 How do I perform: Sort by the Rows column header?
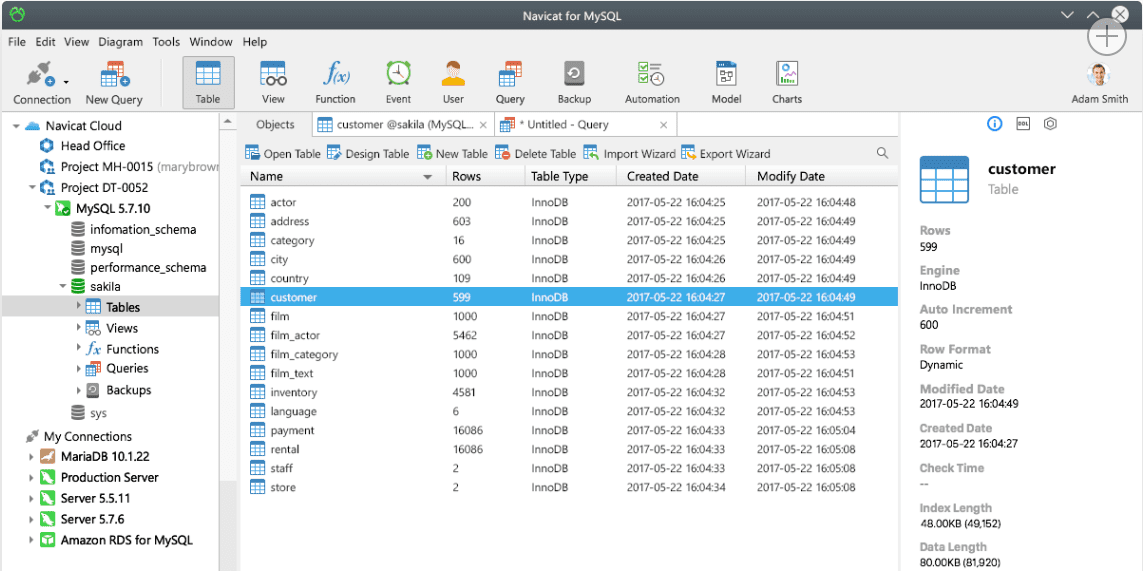tap(485, 176)
